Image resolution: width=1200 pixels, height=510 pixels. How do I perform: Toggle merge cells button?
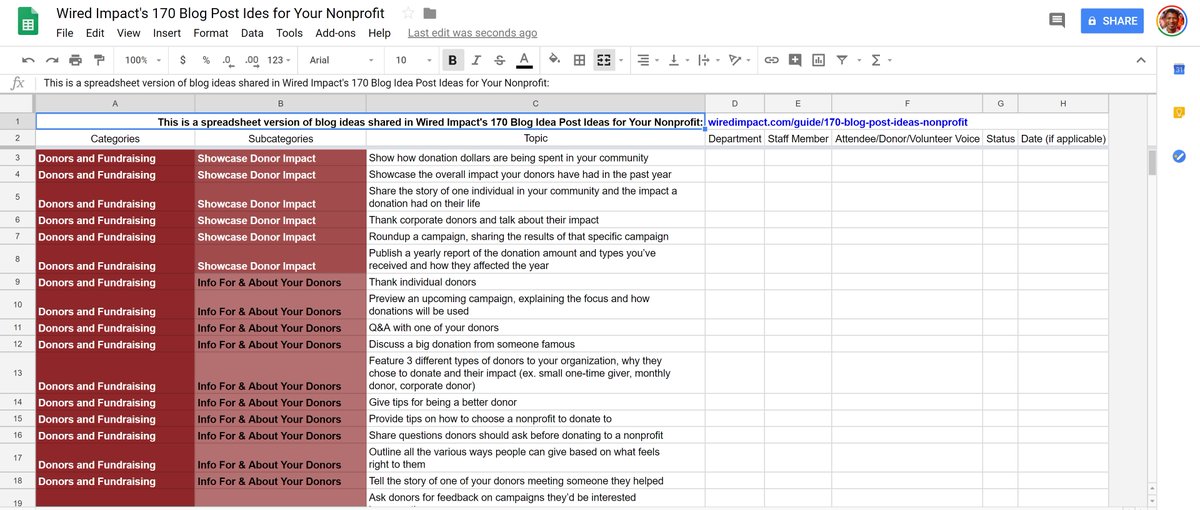(603, 60)
